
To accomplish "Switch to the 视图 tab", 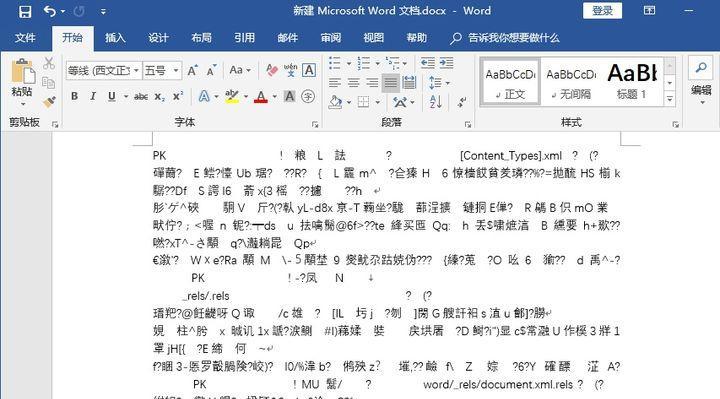I will pos(373,38).
